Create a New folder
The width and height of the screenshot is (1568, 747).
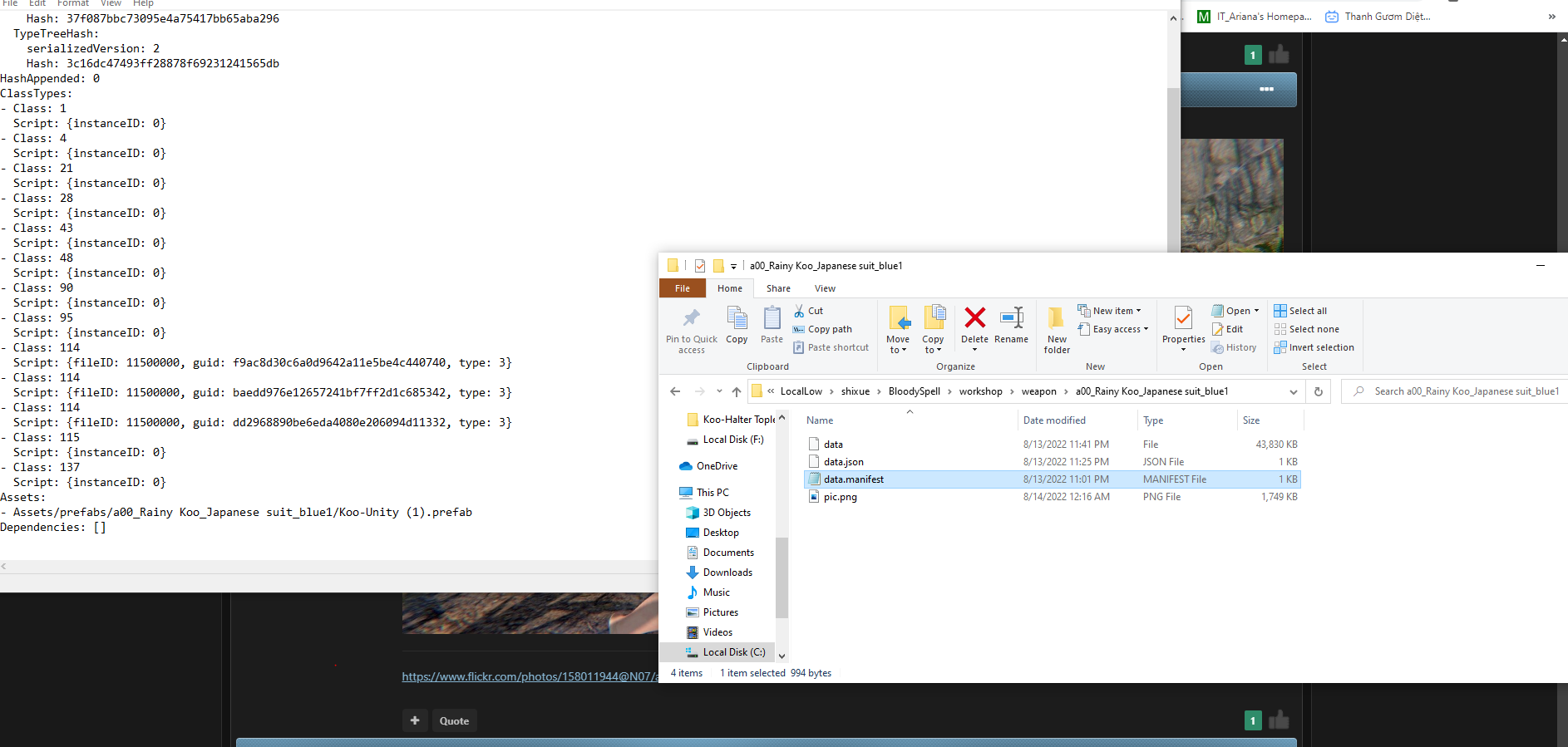[x=1057, y=330]
